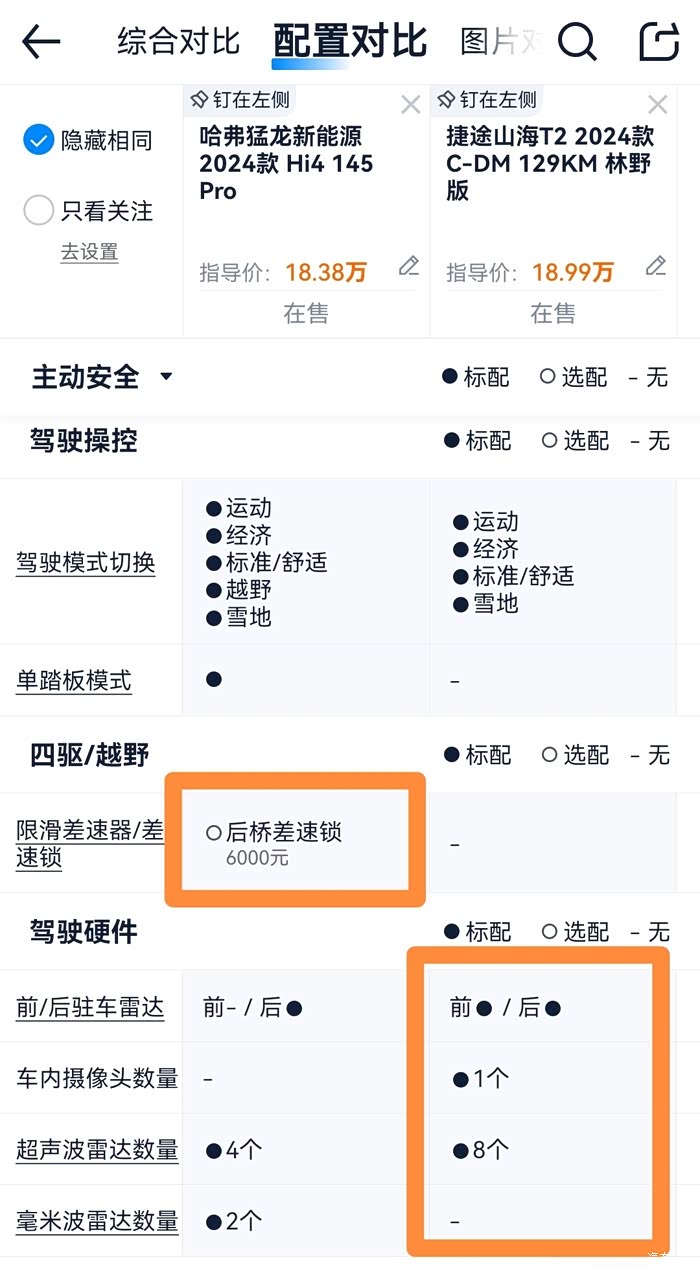Open the 去设置 link
Screen dimensions: 700x1269
[x=89, y=252]
